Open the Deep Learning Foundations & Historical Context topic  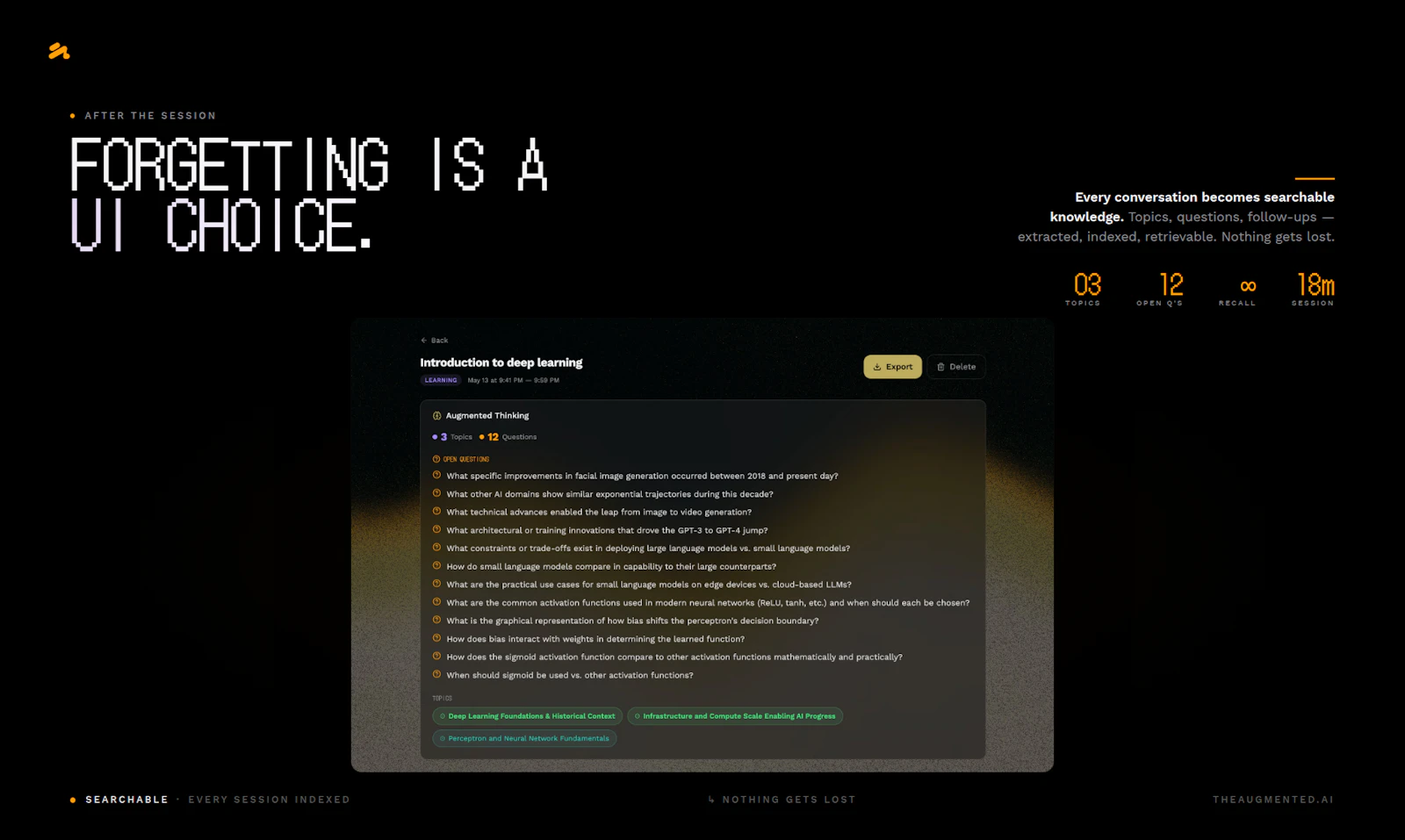click(527, 716)
